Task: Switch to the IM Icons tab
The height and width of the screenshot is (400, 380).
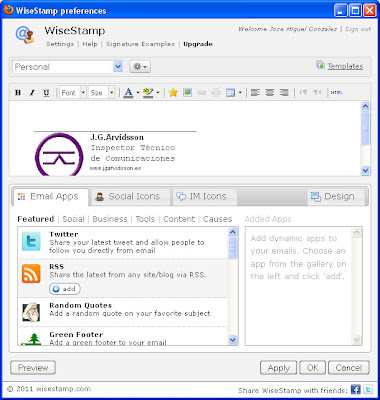Action: pyautogui.click(x=205, y=197)
